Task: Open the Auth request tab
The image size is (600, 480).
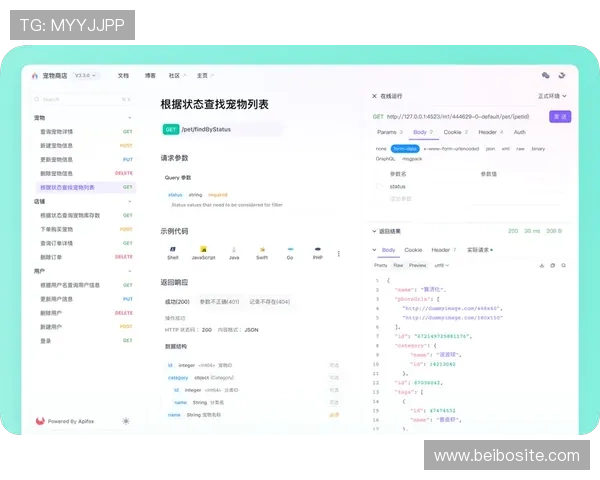Action: pyautogui.click(x=519, y=132)
